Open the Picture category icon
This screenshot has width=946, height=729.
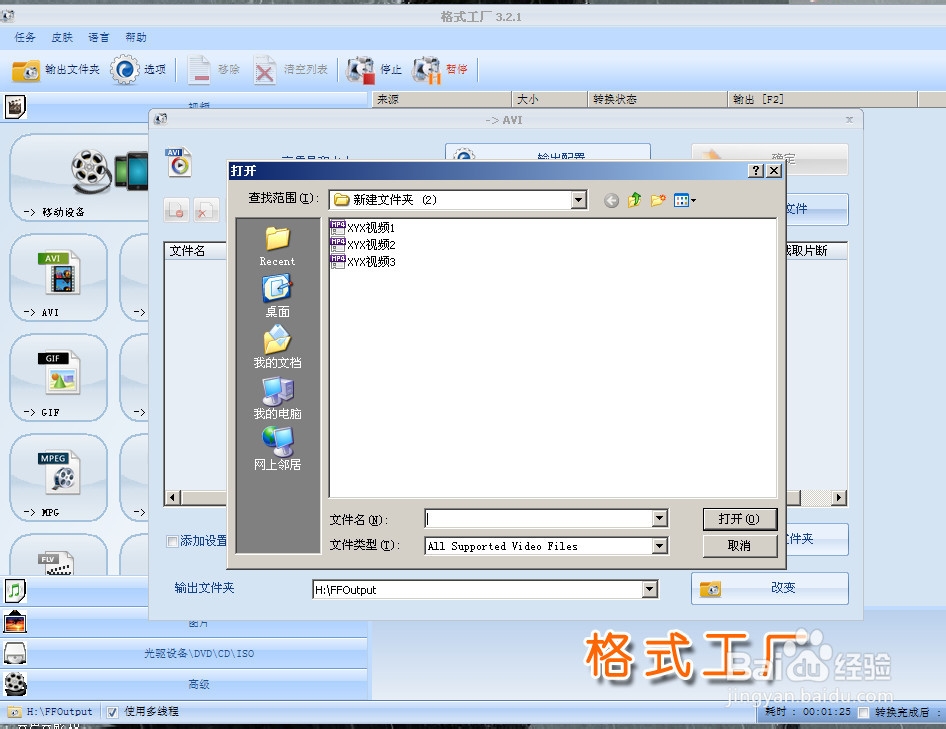pos(15,622)
